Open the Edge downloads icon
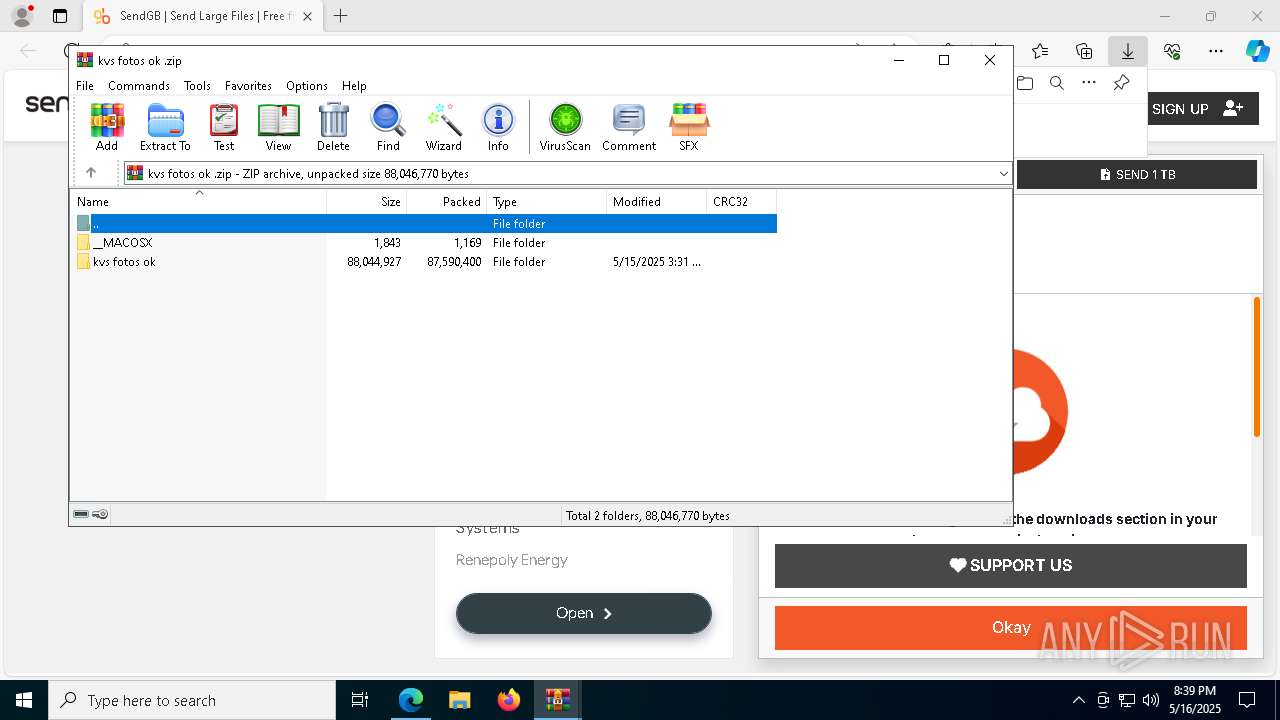 pos(1127,51)
